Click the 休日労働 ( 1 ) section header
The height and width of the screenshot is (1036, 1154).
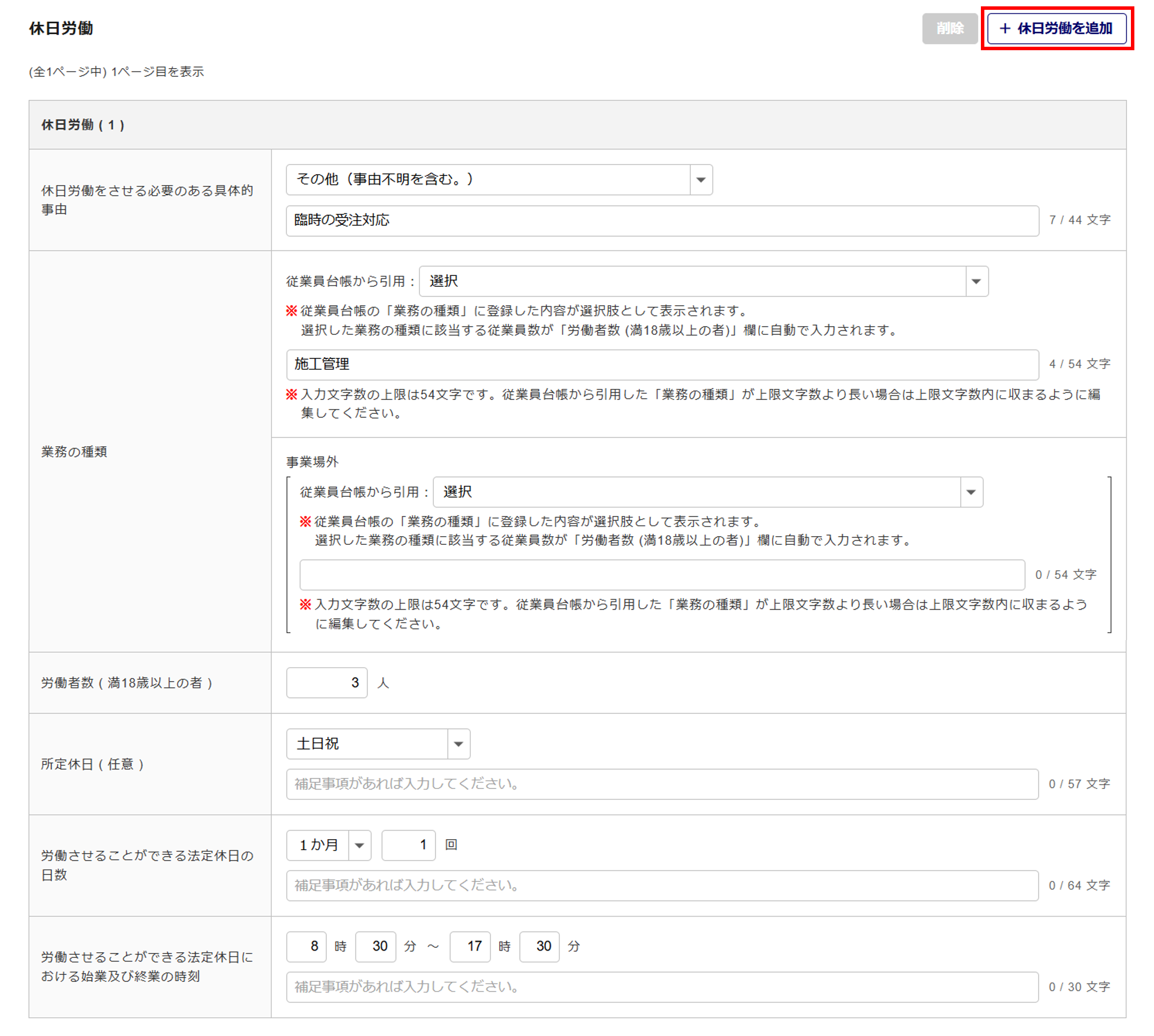click(83, 125)
